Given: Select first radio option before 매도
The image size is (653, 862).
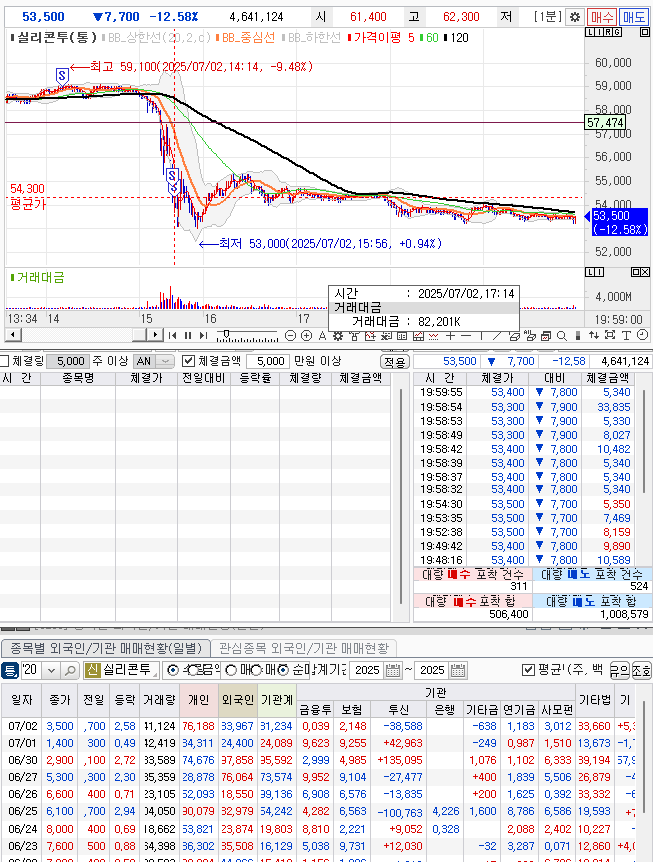Looking at the screenshot, I should [173, 670].
